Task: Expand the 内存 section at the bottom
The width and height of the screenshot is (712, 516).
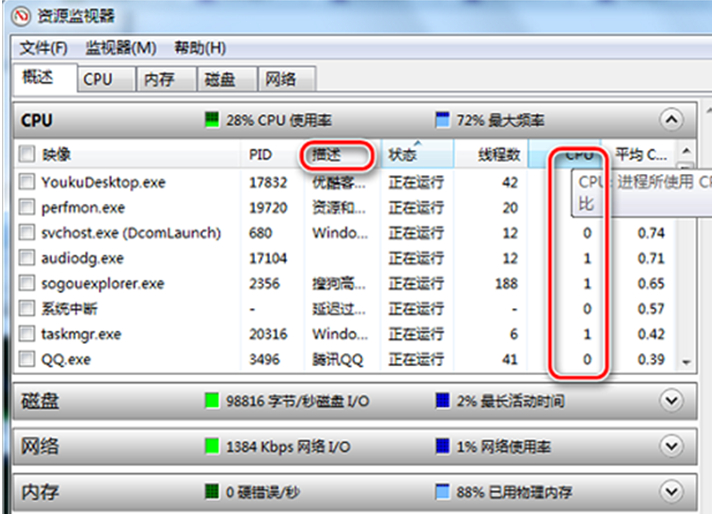Action: tap(671, 491)
